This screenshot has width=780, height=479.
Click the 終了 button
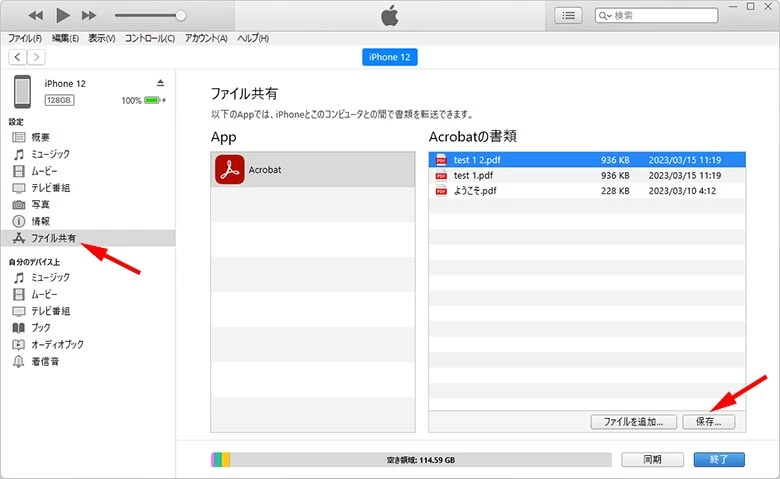point(718,460)
